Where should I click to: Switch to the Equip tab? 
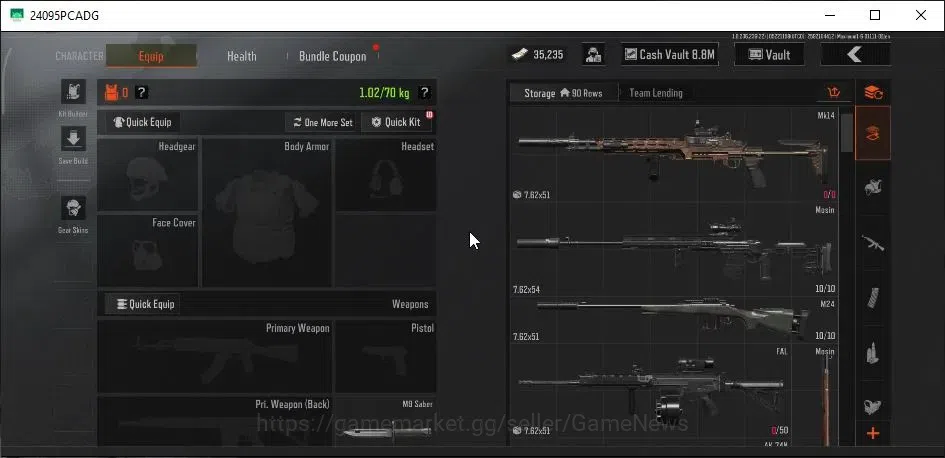coord(151,56)
